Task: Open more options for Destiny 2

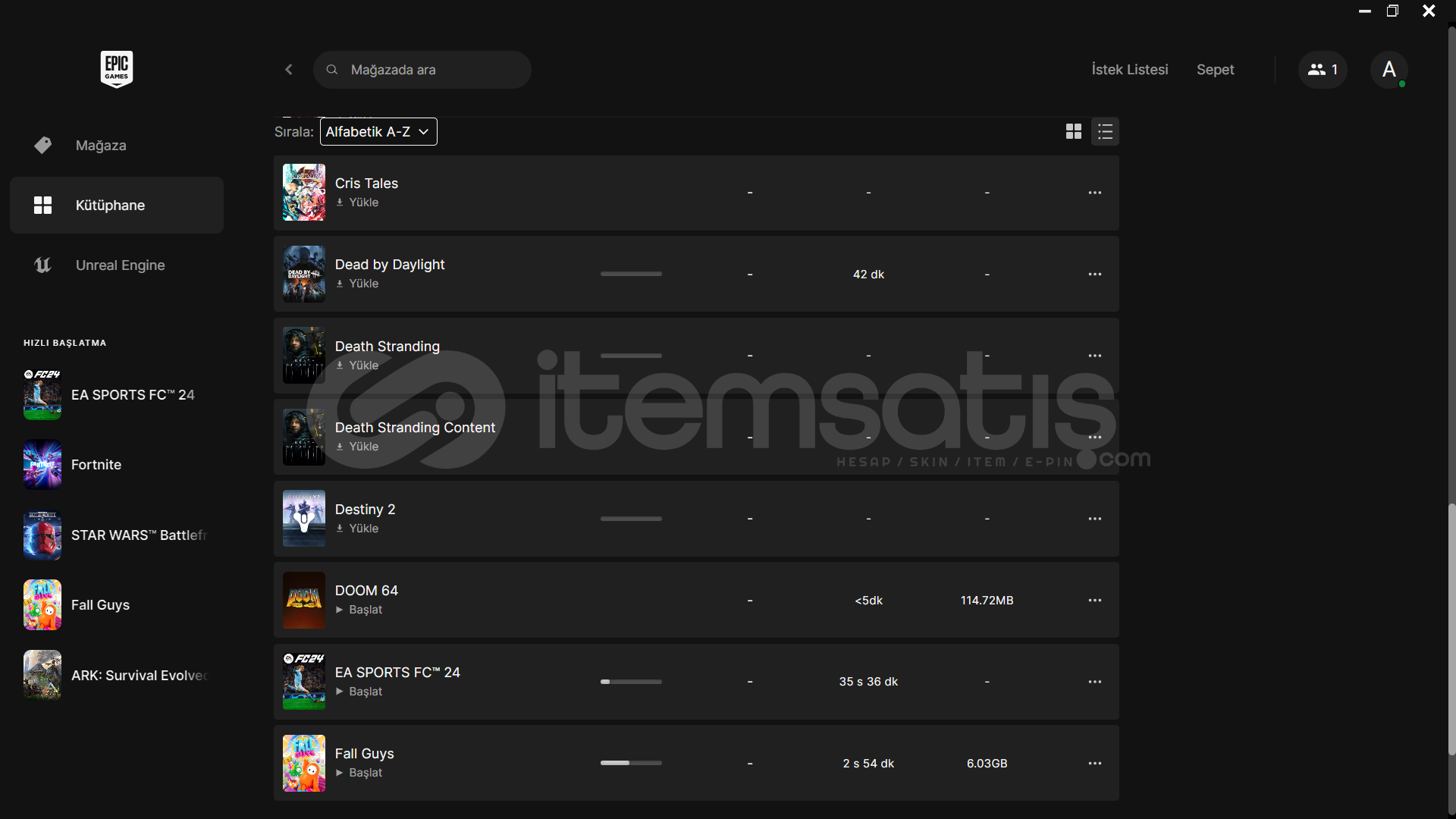Action: click(1095, 519)
